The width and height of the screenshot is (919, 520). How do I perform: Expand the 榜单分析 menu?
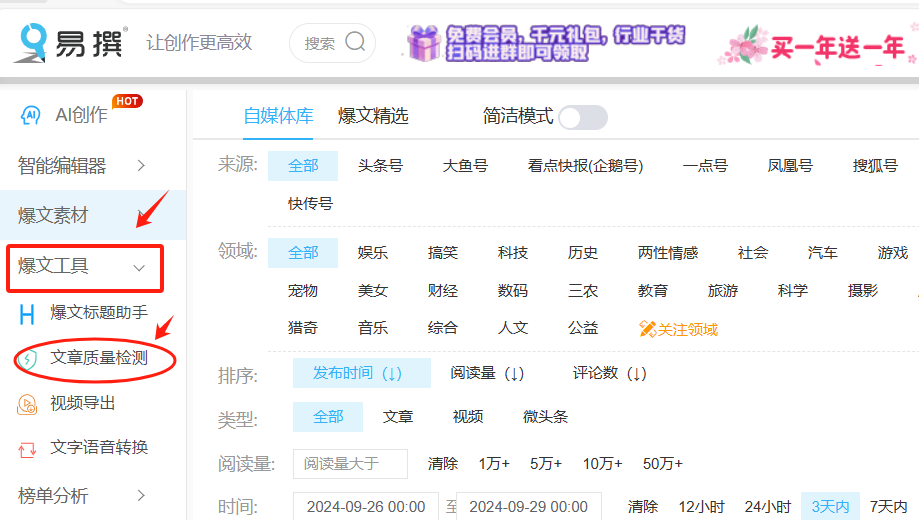click(x=141, y=495)
